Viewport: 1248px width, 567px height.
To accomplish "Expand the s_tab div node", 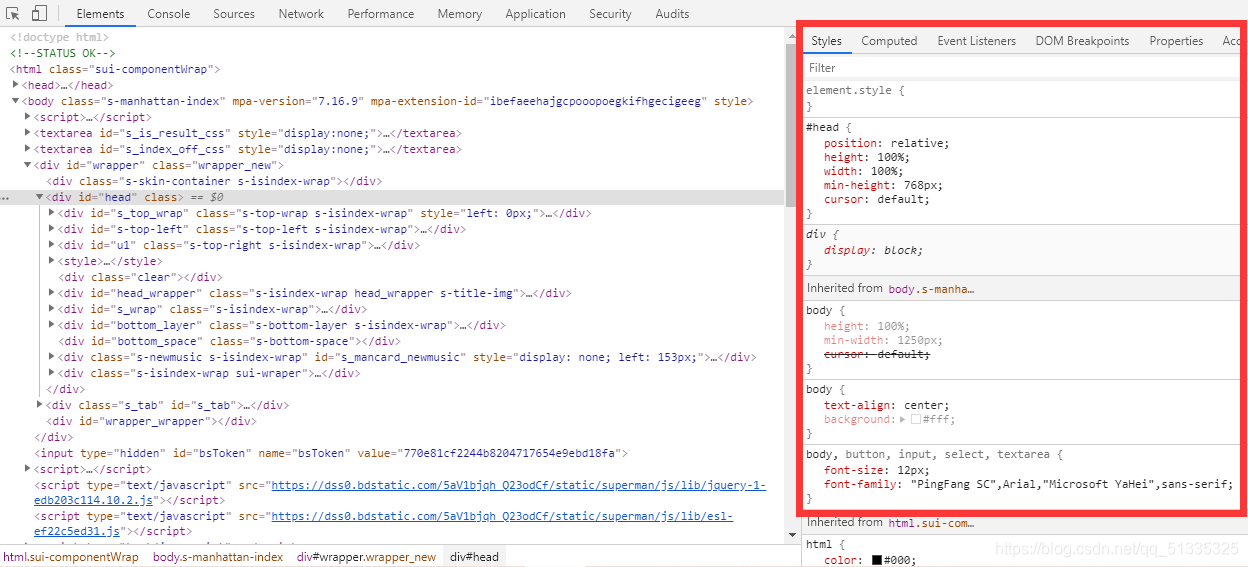I will click(40, 405).
